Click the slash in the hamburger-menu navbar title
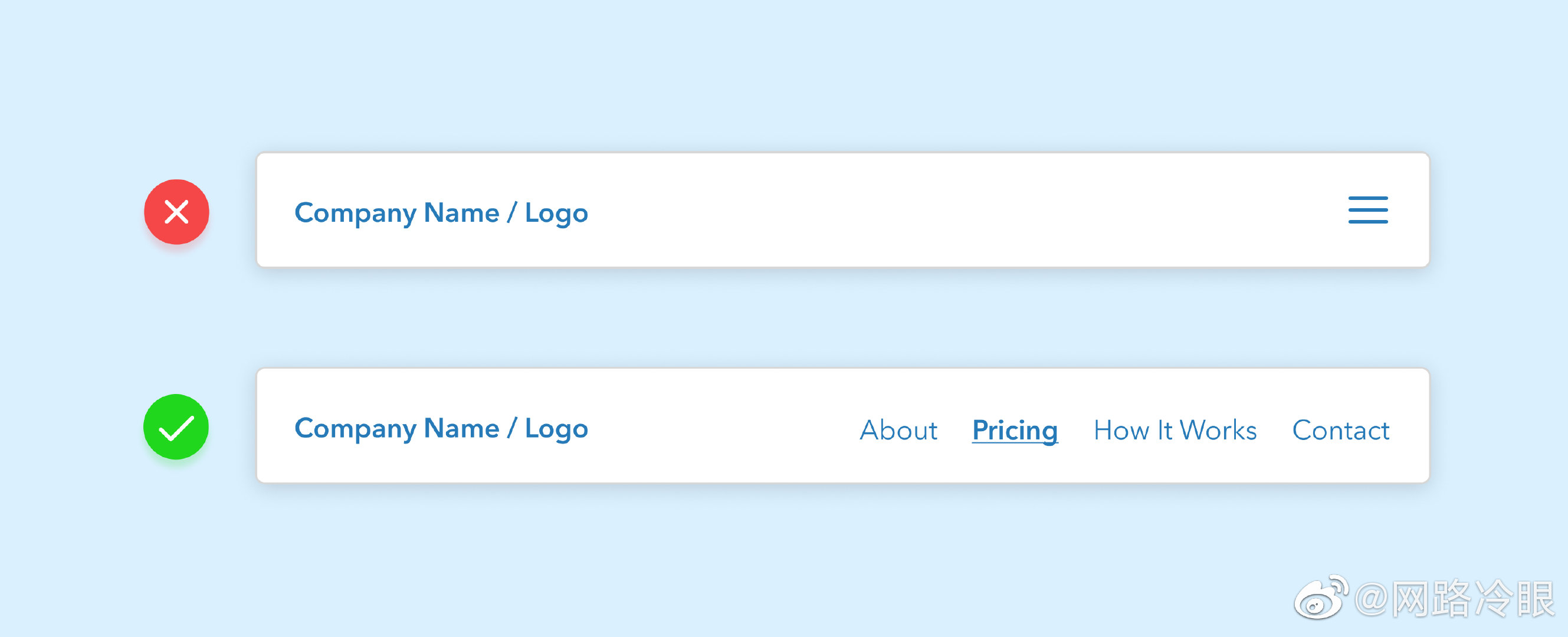Viewport: 1568px width, 637px height. (511, 213)
